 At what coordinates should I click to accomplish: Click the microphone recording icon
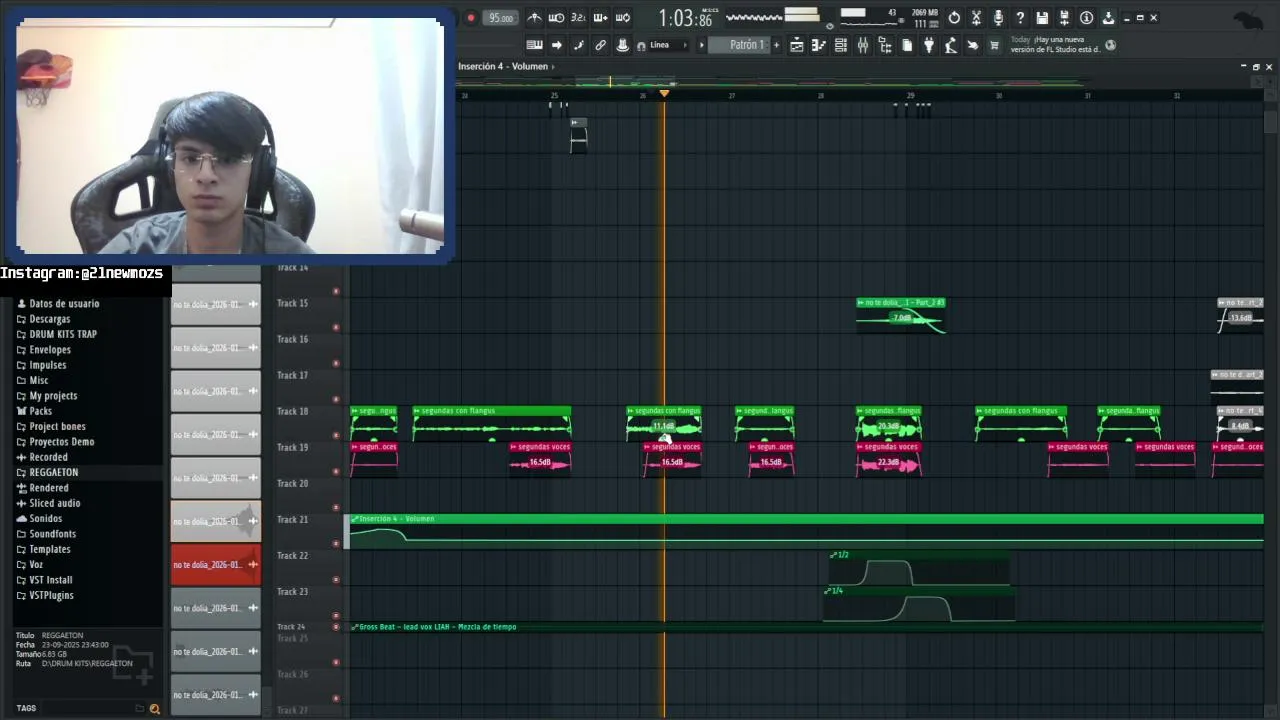(998, 18)
